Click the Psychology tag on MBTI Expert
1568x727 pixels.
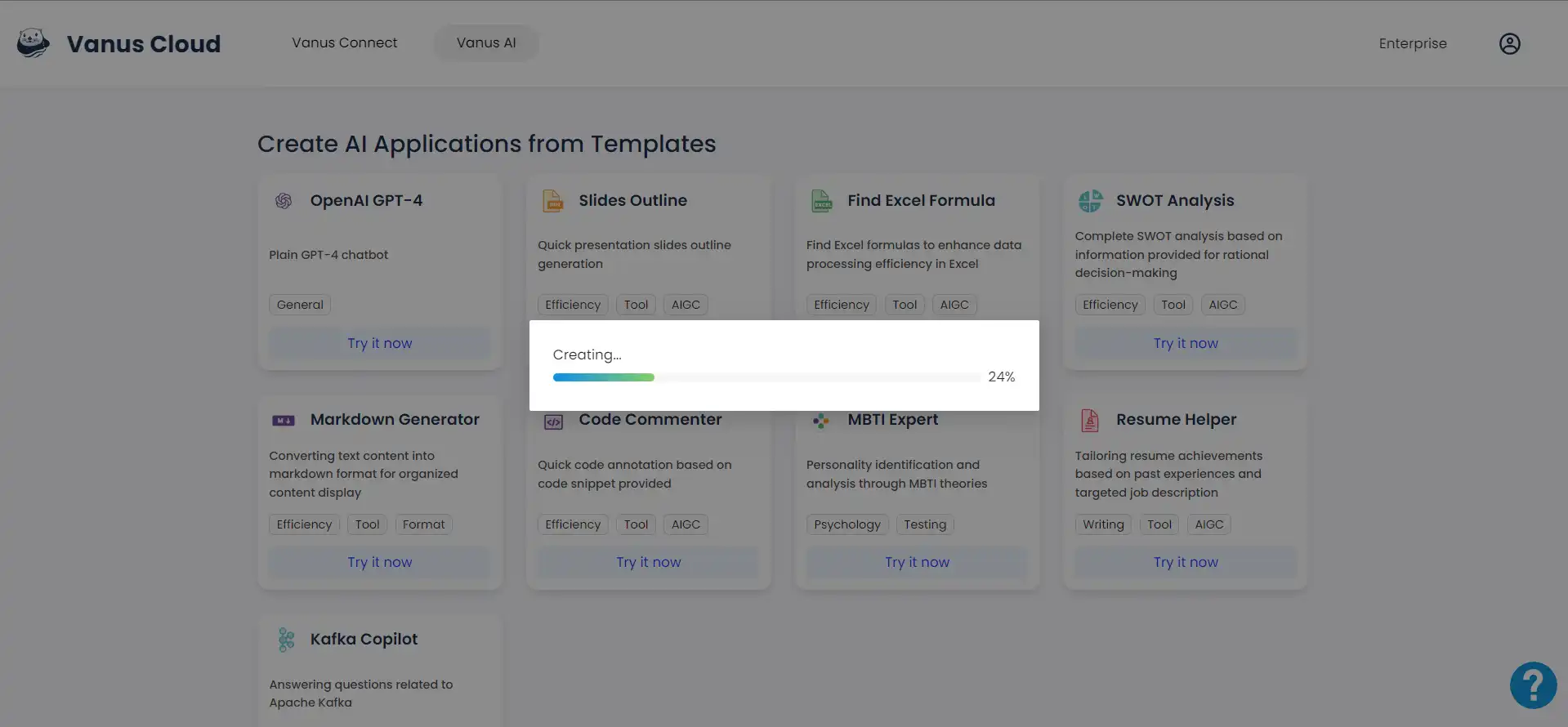tap(847, 524)
